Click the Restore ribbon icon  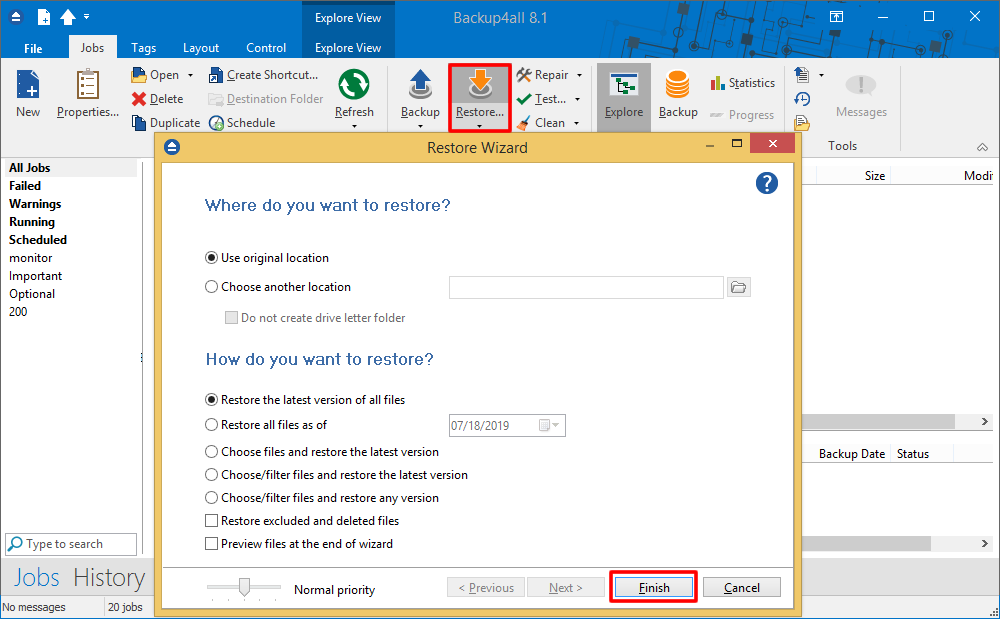coord(480,86)
